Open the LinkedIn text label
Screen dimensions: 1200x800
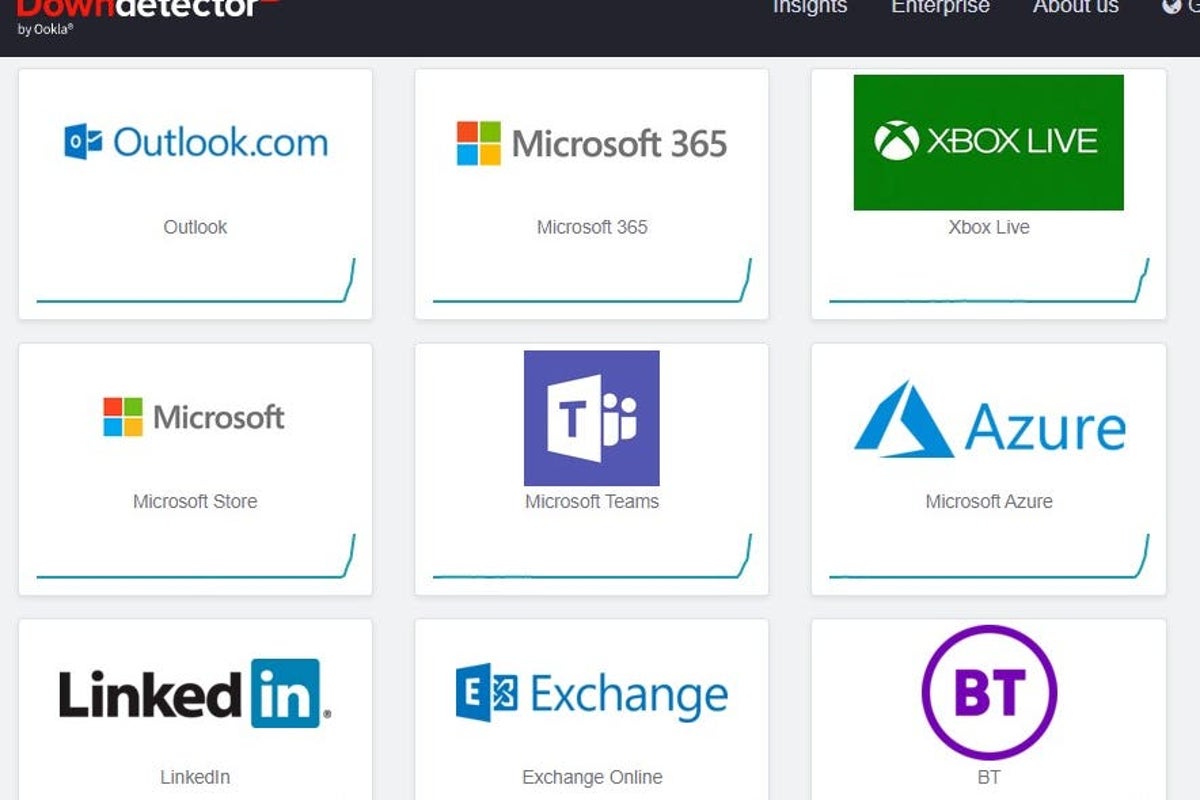point(195,777)
